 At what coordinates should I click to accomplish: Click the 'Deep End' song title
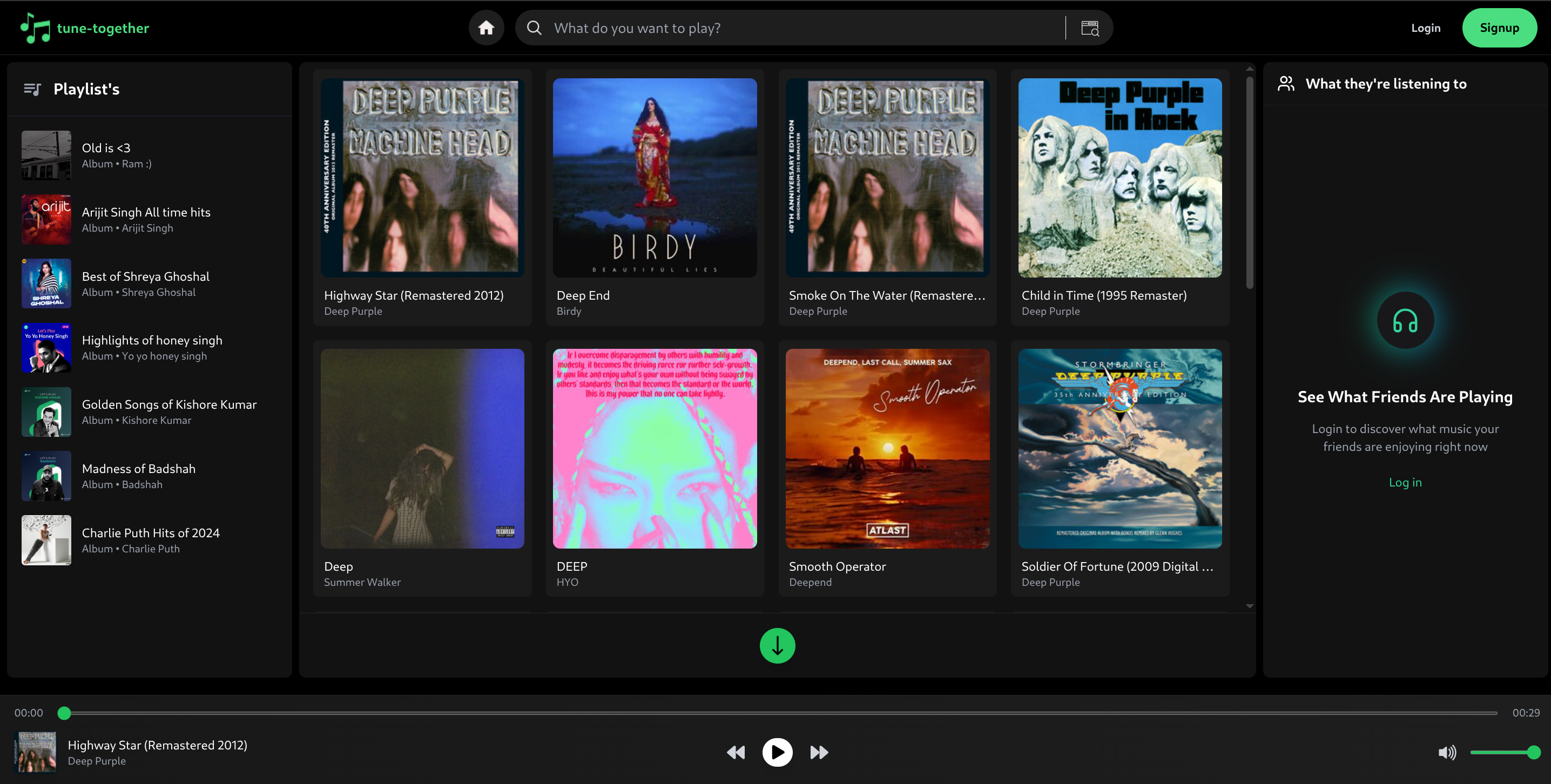point(583,296)
